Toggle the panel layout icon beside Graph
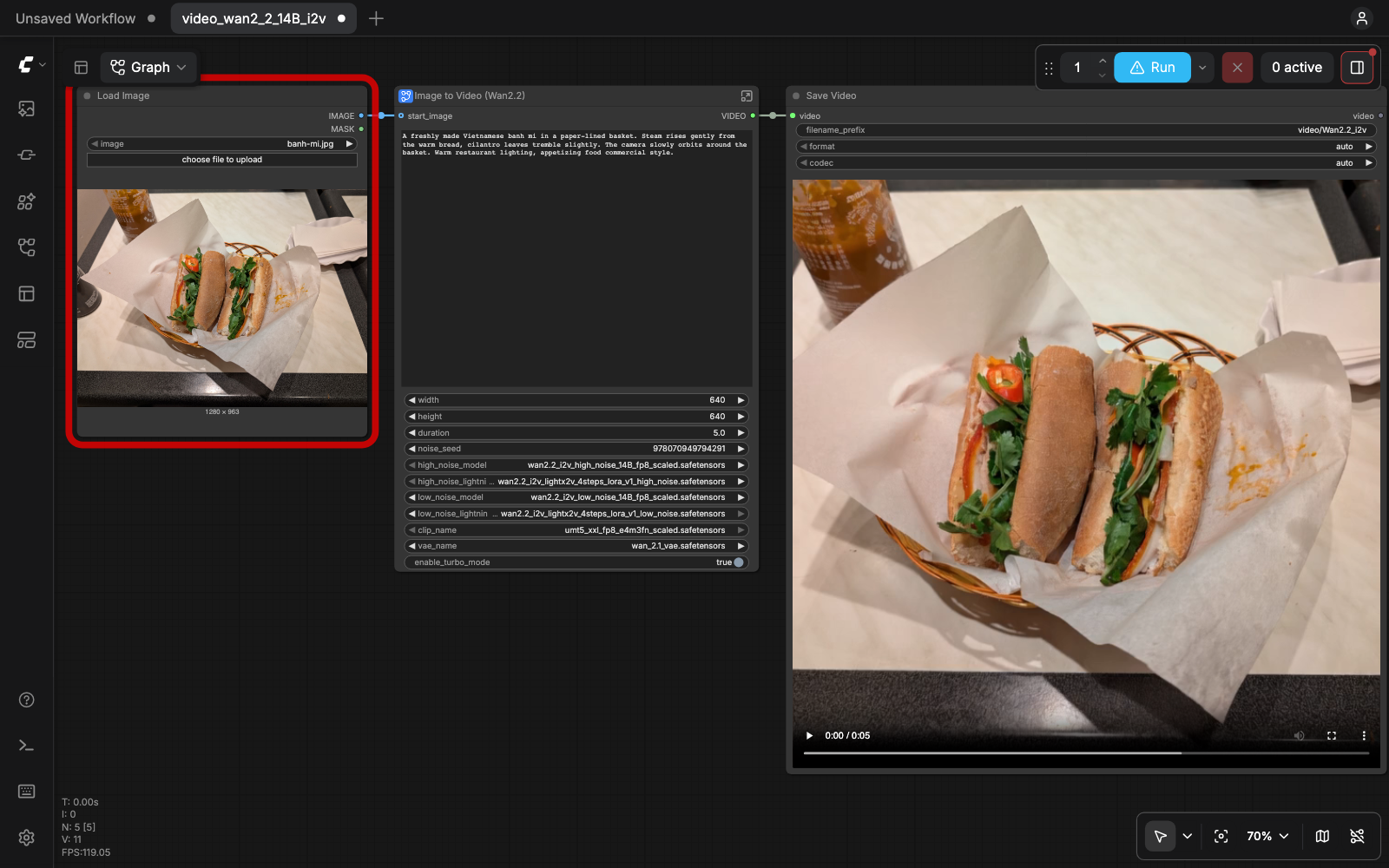The height and width of the screenshot is (868, 1389). tap(82, 68)
